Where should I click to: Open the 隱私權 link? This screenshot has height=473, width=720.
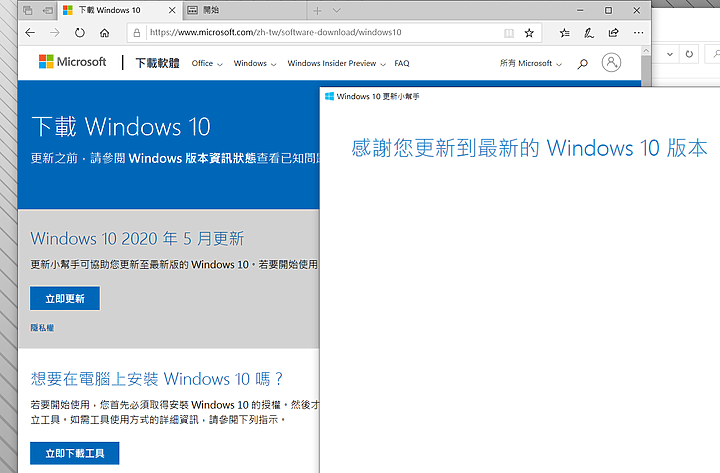point(42,327)
